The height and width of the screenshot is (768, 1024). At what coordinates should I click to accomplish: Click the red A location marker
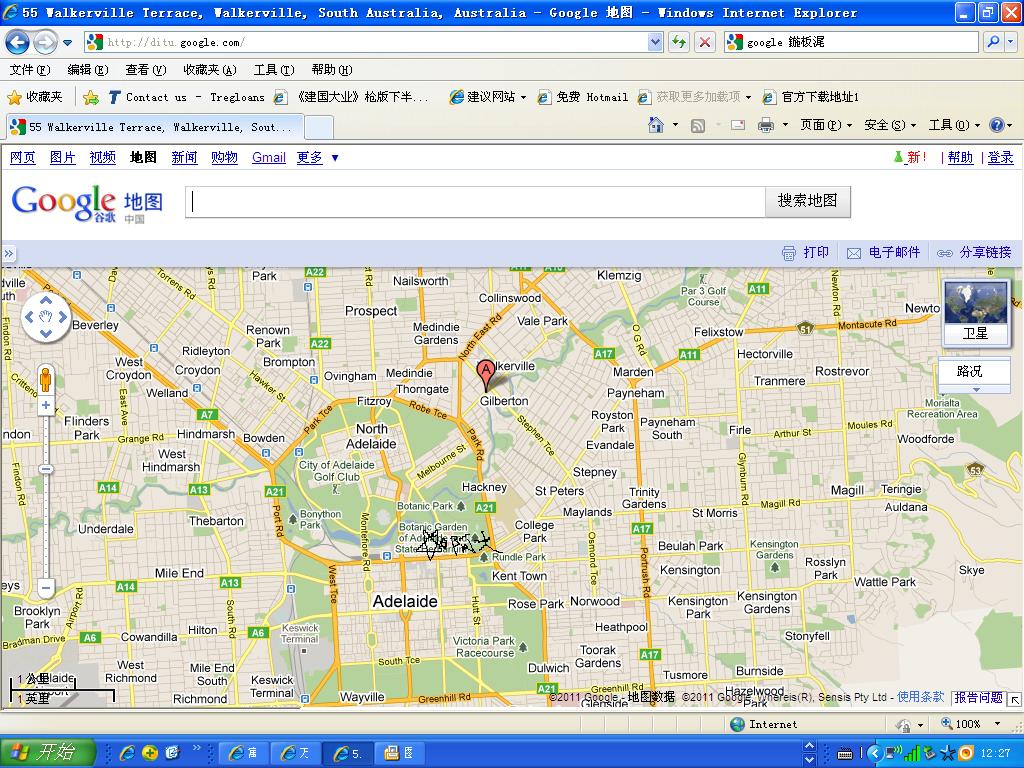coord(486,374)
